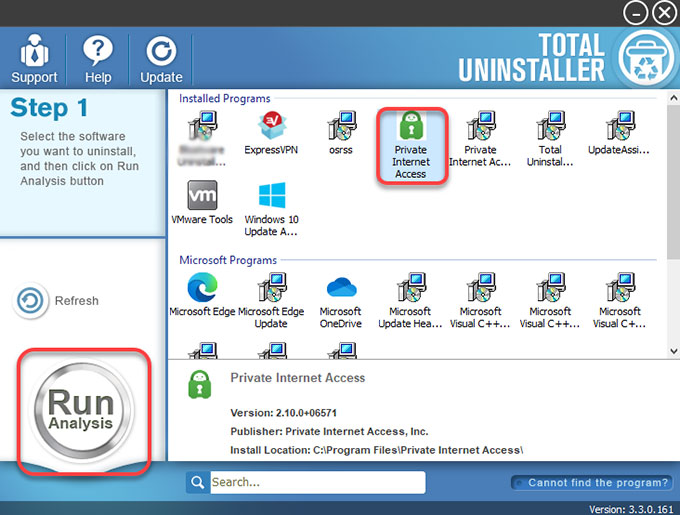
Task: Select the osrss program icon
Action: pyautogui.click(x=341, y=125)
